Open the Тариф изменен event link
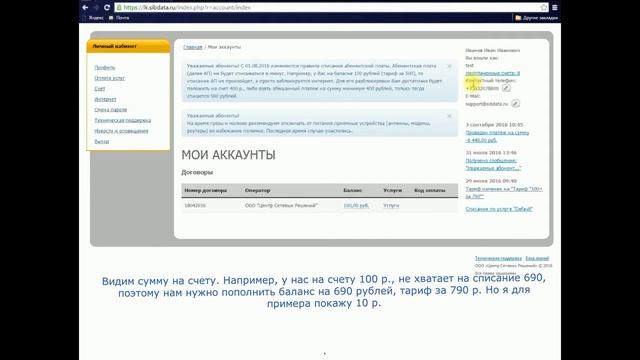Viewport: 640px width, 360px height. 504,193
